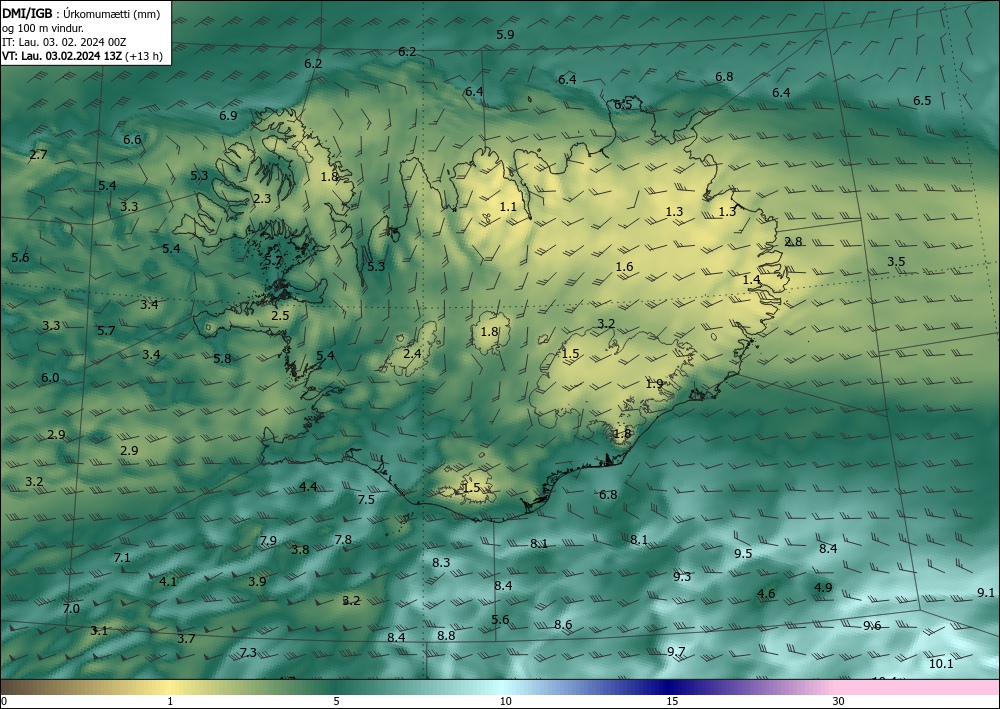Click the "4.6" value label
The height and width of the screenshot is (709, 1000).
(766, 594)
